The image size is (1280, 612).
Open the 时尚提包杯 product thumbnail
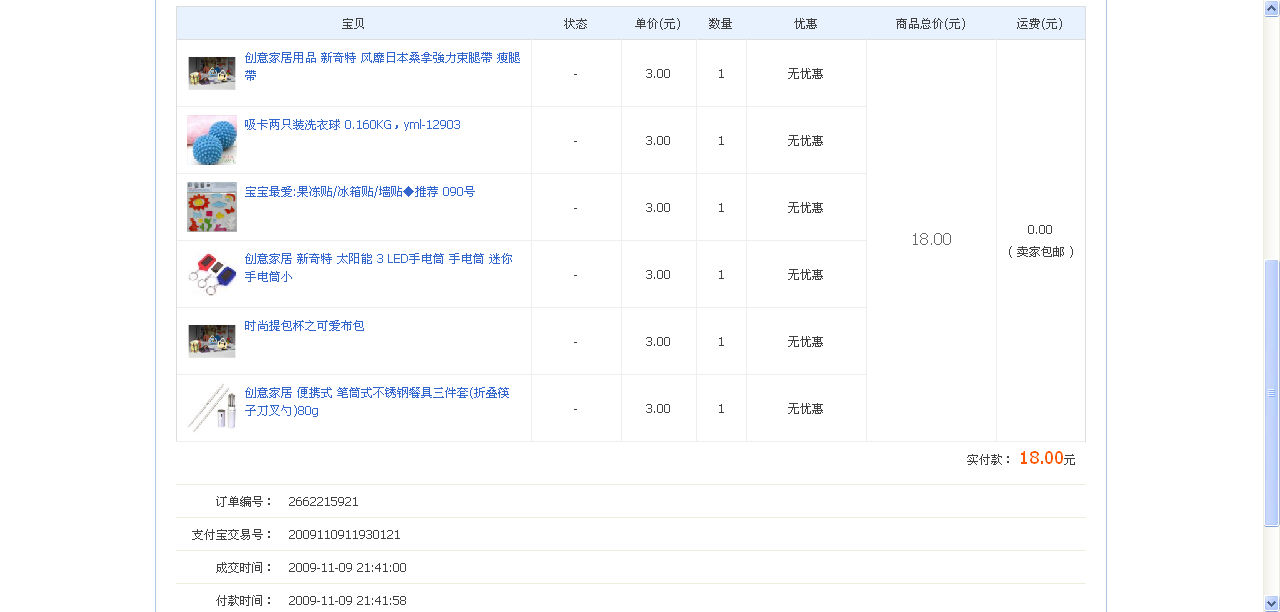pos(212,341)
